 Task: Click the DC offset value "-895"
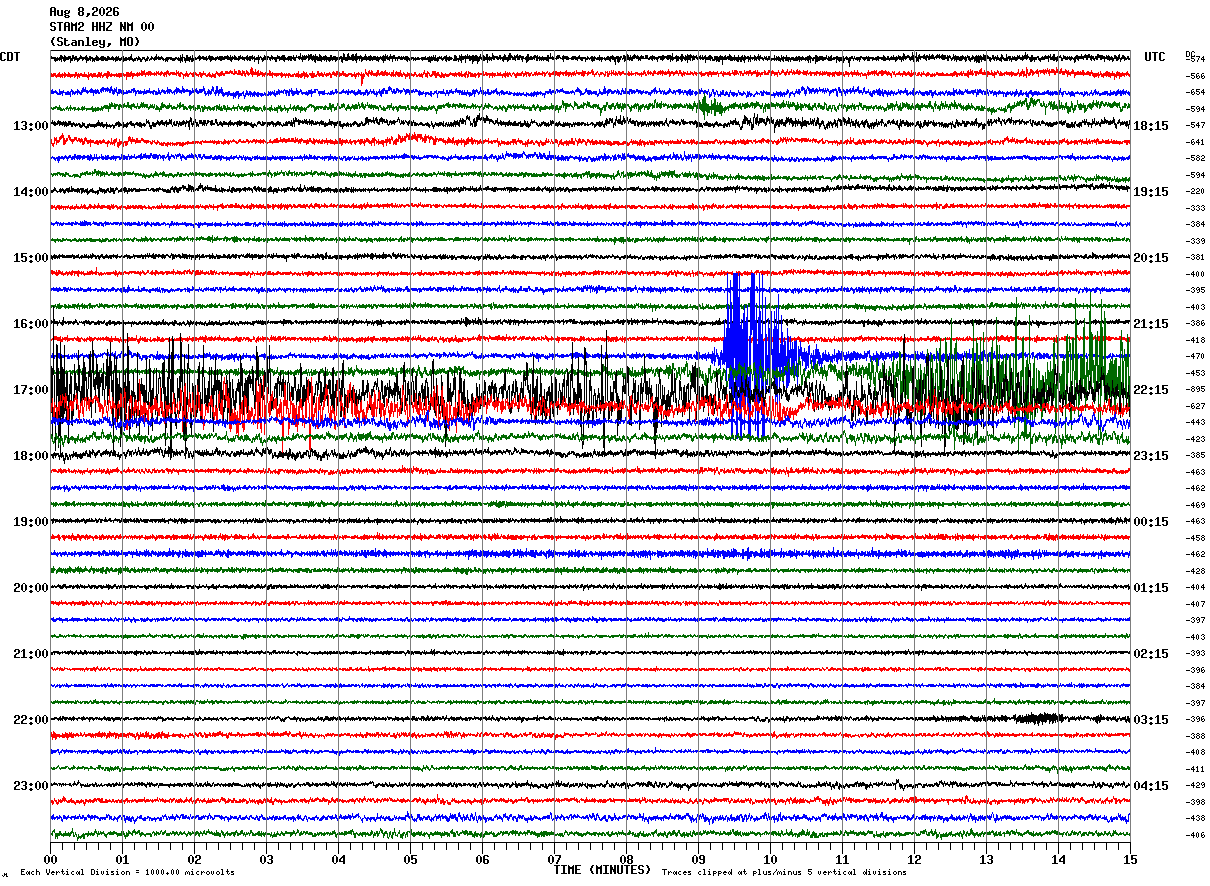pos(1195,389)
